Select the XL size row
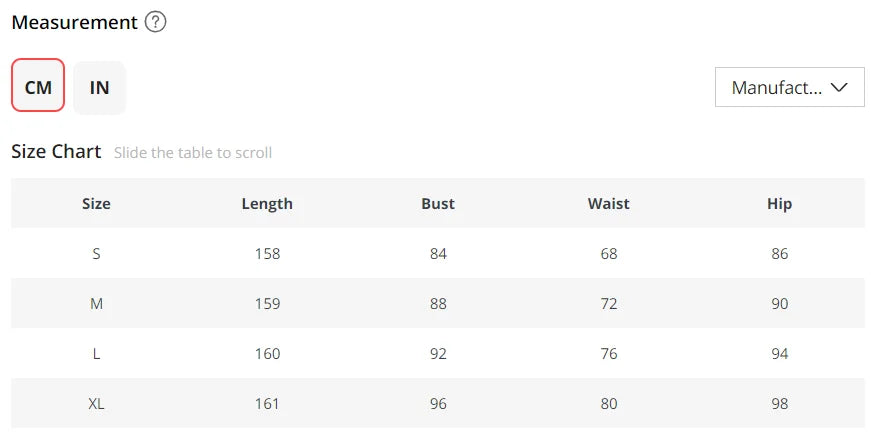Viewport: 871px width, 435px height. [x=438, y=403]
